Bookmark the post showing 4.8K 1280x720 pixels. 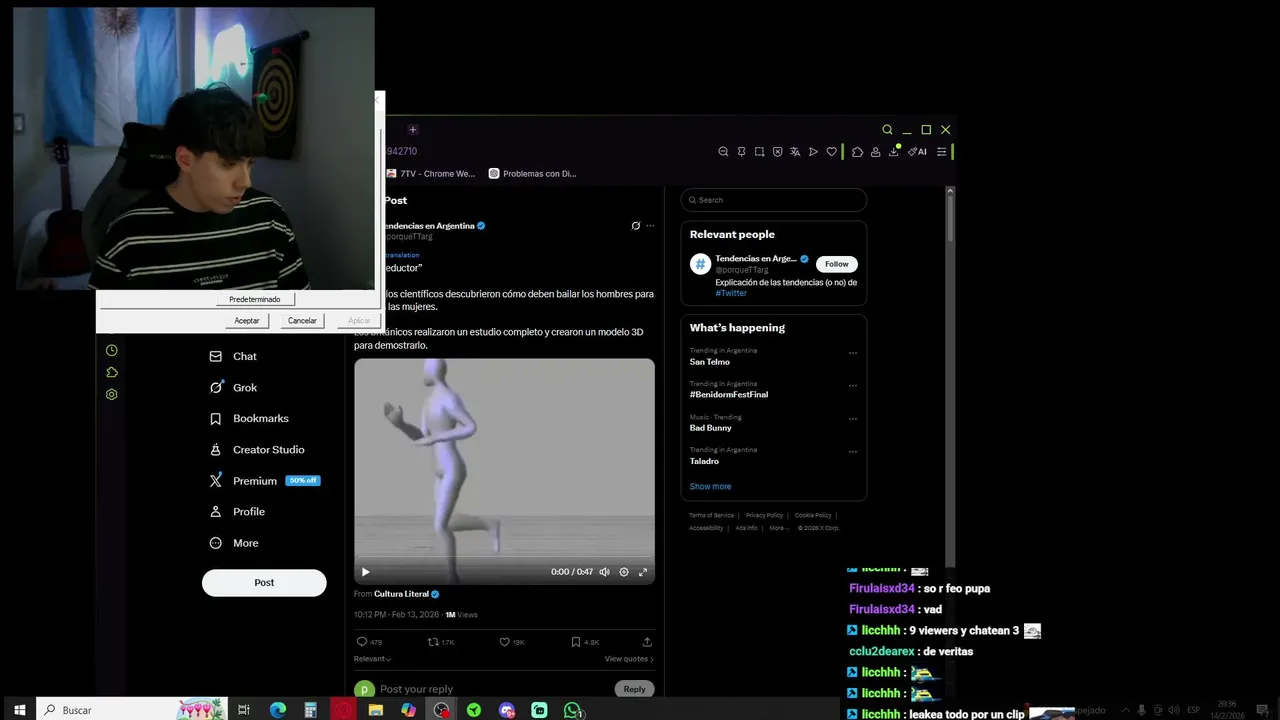coord(585,642)
